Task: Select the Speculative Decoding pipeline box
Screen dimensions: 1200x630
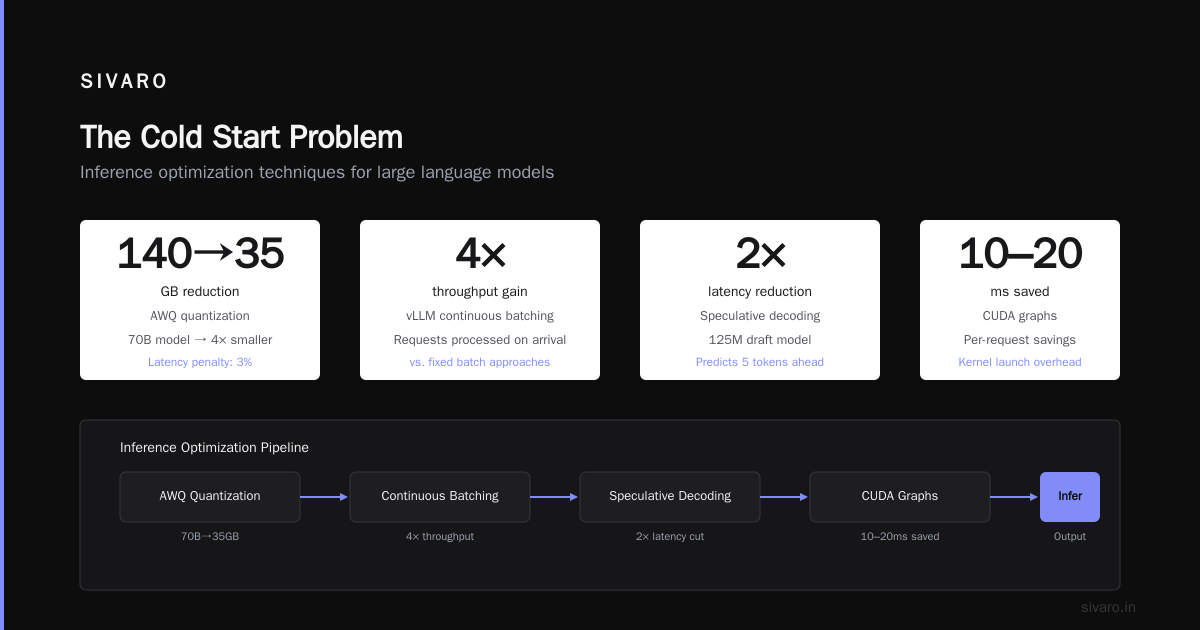Action: (x=670, y=497)
